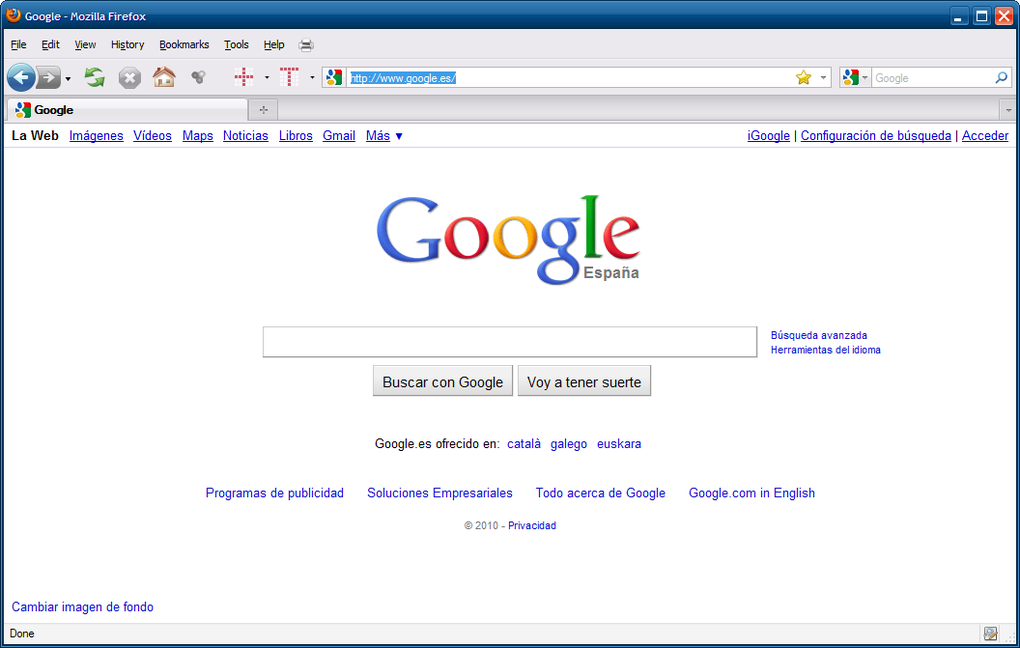The image size is (1020, 648).
Task: Switch Google to euskara
Action: tap(619, 444)
